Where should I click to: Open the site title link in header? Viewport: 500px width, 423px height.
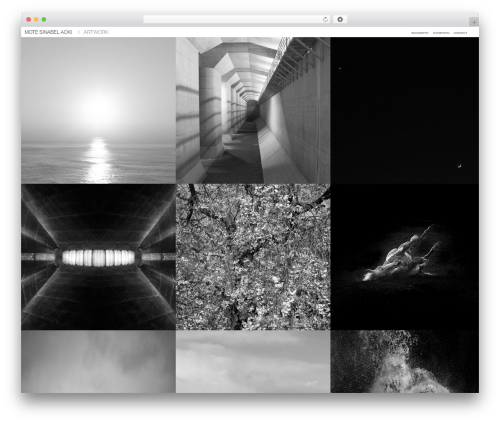pyautogui.click(x=48, y=32)
